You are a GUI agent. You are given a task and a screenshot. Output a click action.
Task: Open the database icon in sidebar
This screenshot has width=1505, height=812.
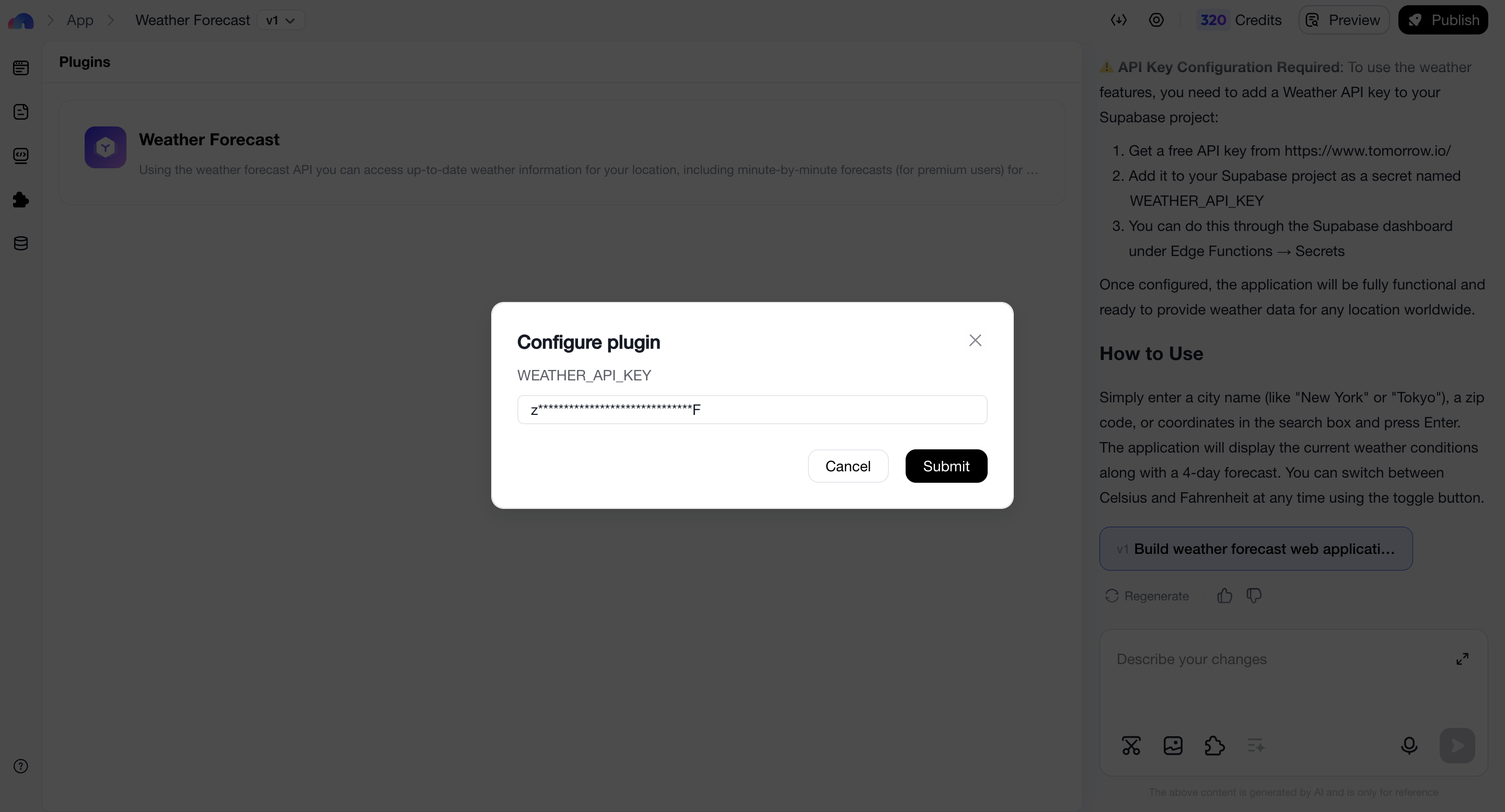point(21,243)
